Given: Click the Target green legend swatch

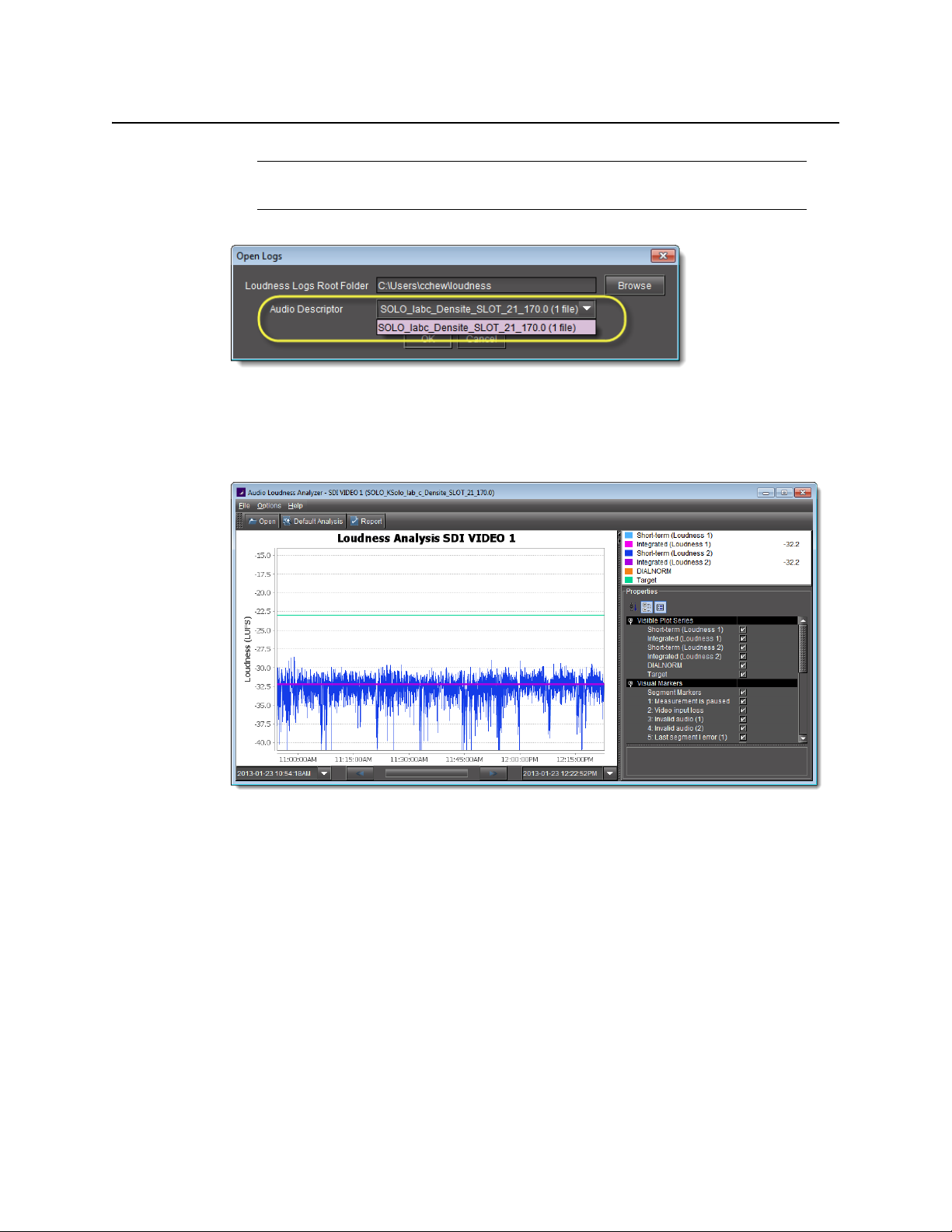Looking at the screenshot, I should [x=629, y=581].
